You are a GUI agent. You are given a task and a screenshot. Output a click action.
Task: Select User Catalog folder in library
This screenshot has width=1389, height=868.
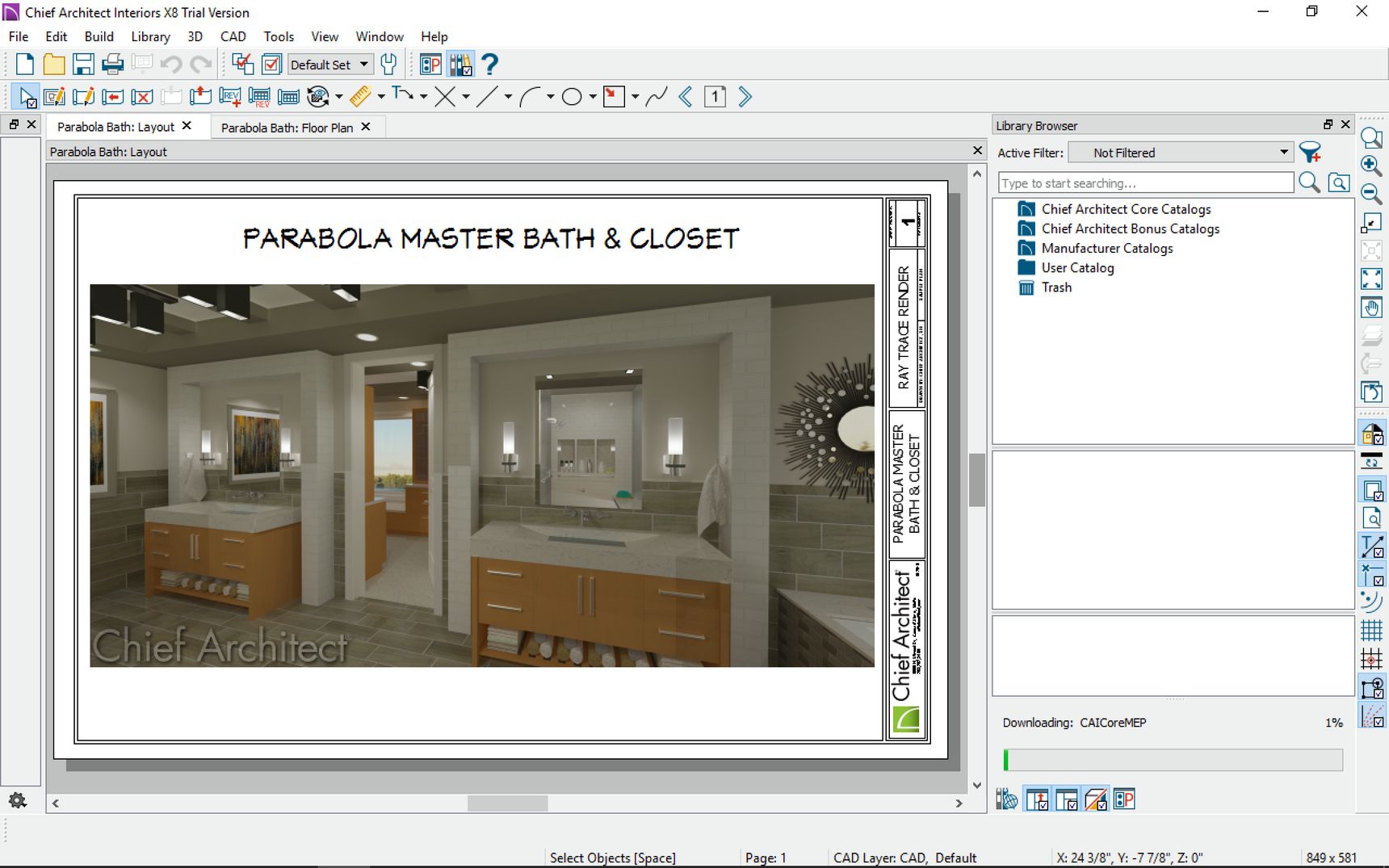[1077, 267]
